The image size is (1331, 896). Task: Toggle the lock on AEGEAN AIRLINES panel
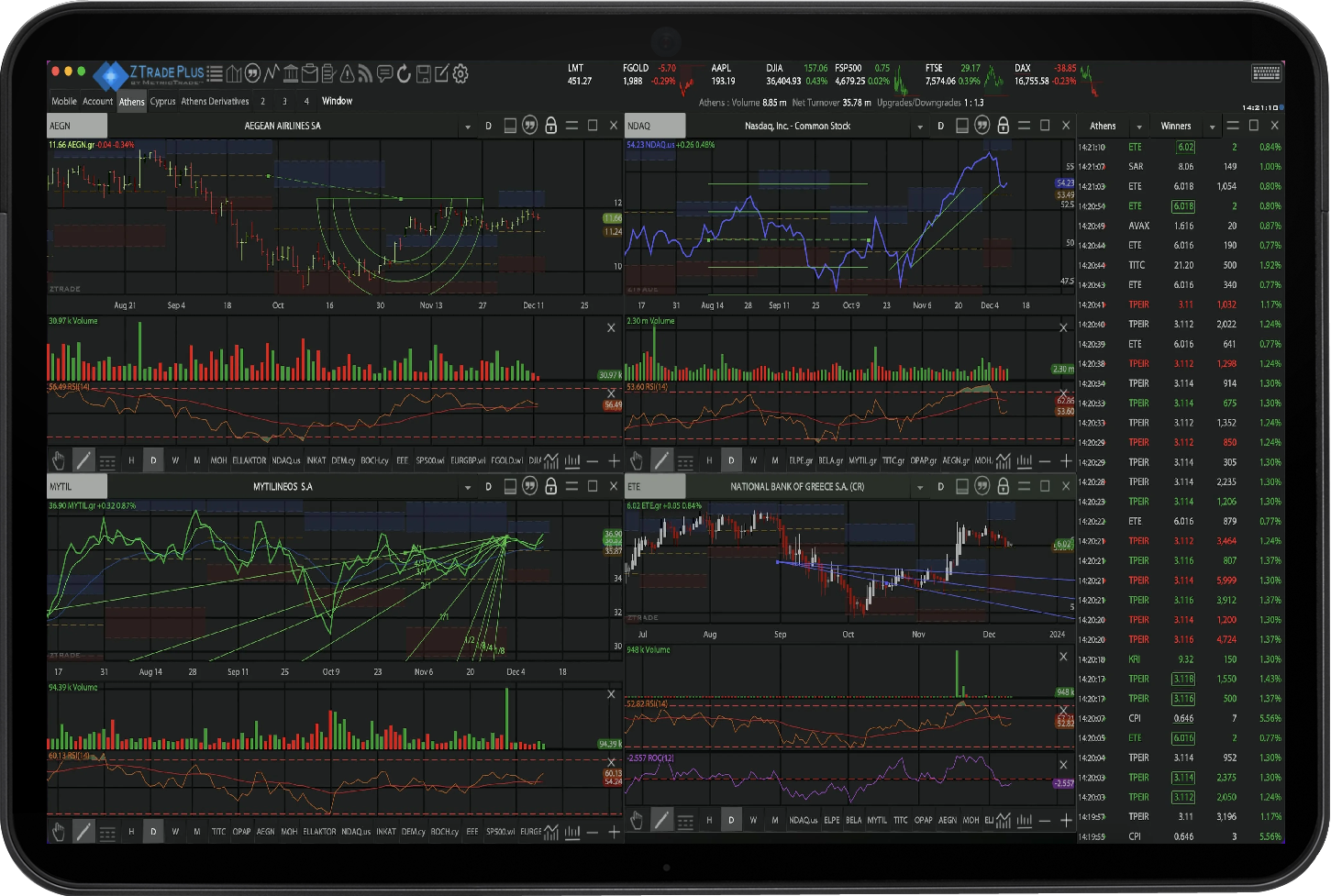(550, 126)
